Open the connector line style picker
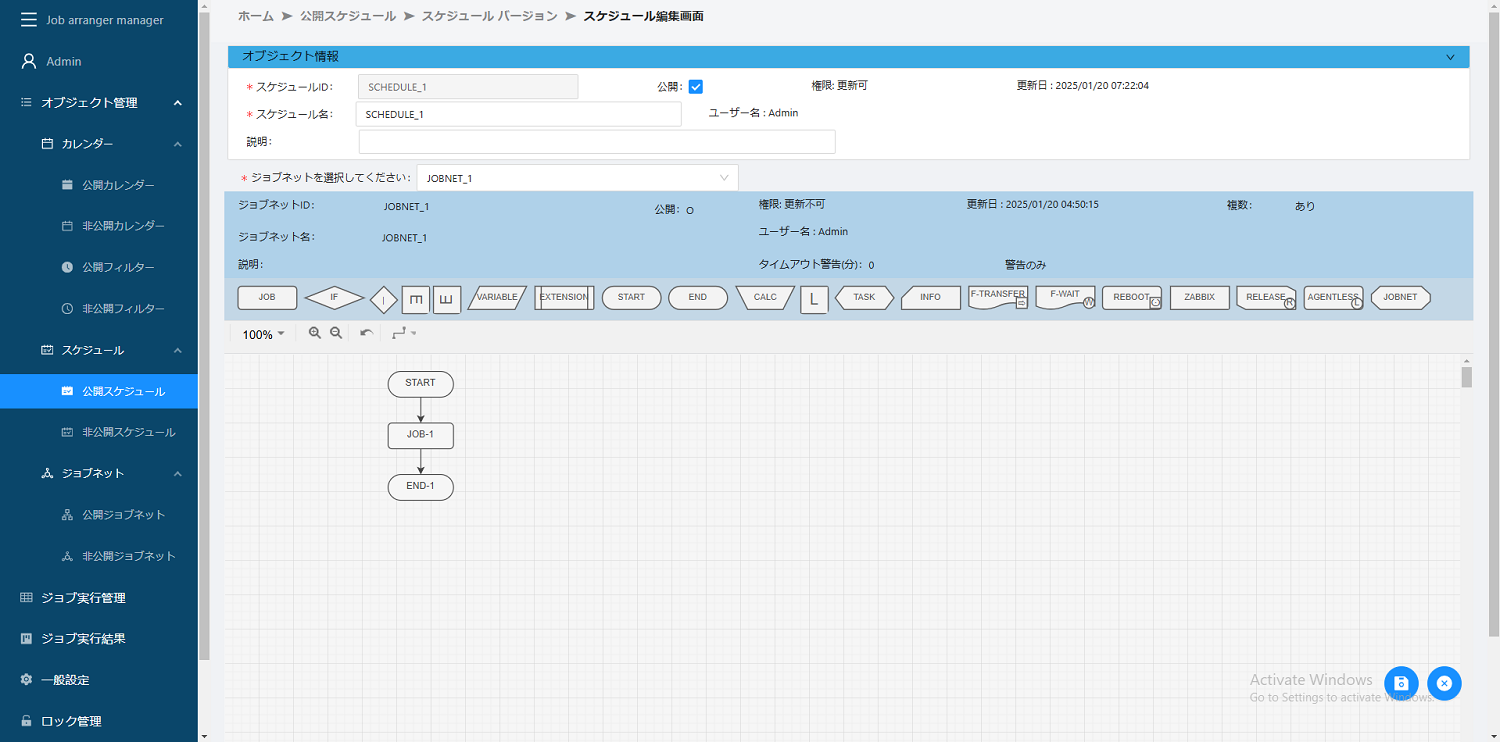 [x=404, y=333]
